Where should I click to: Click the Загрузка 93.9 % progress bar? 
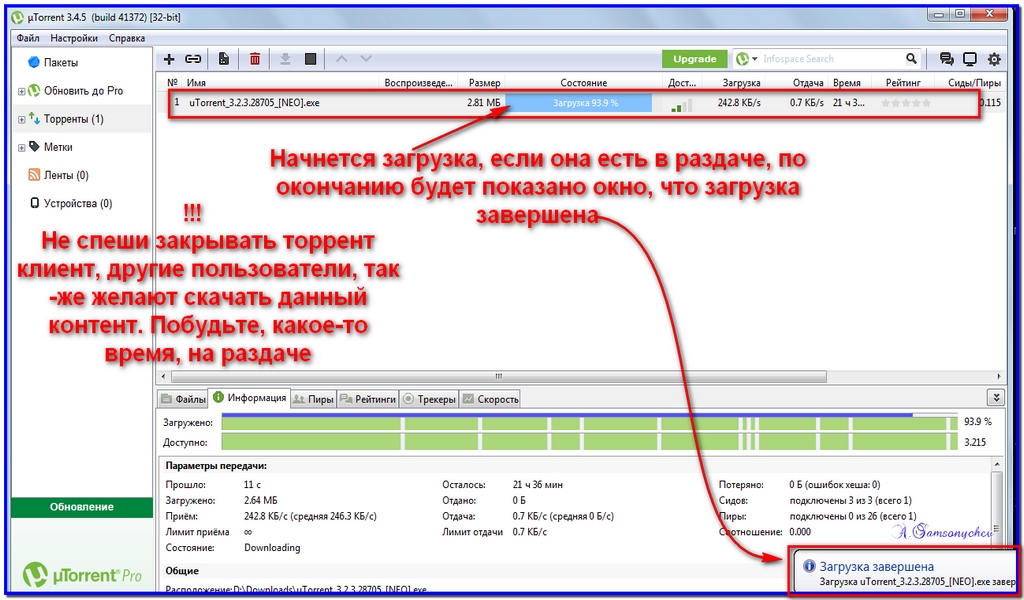579,103
